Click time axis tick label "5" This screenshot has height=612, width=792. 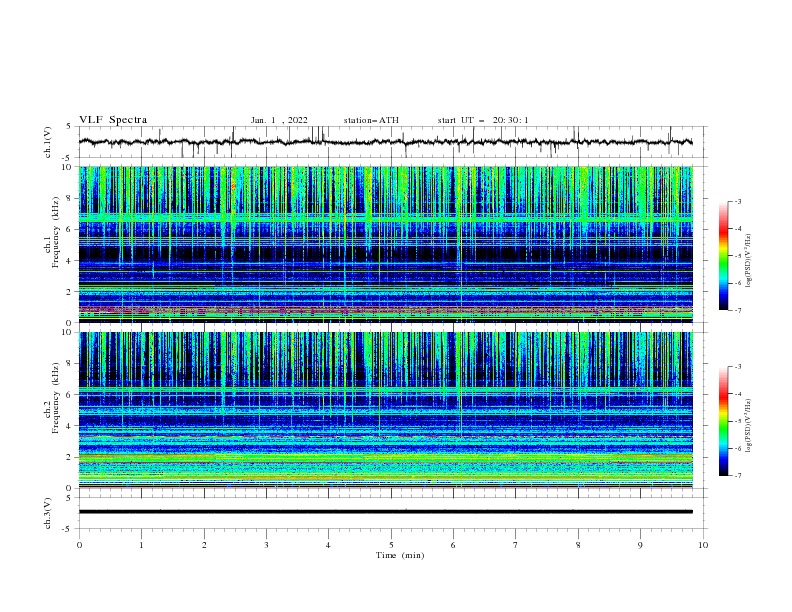tap(391, 545)
